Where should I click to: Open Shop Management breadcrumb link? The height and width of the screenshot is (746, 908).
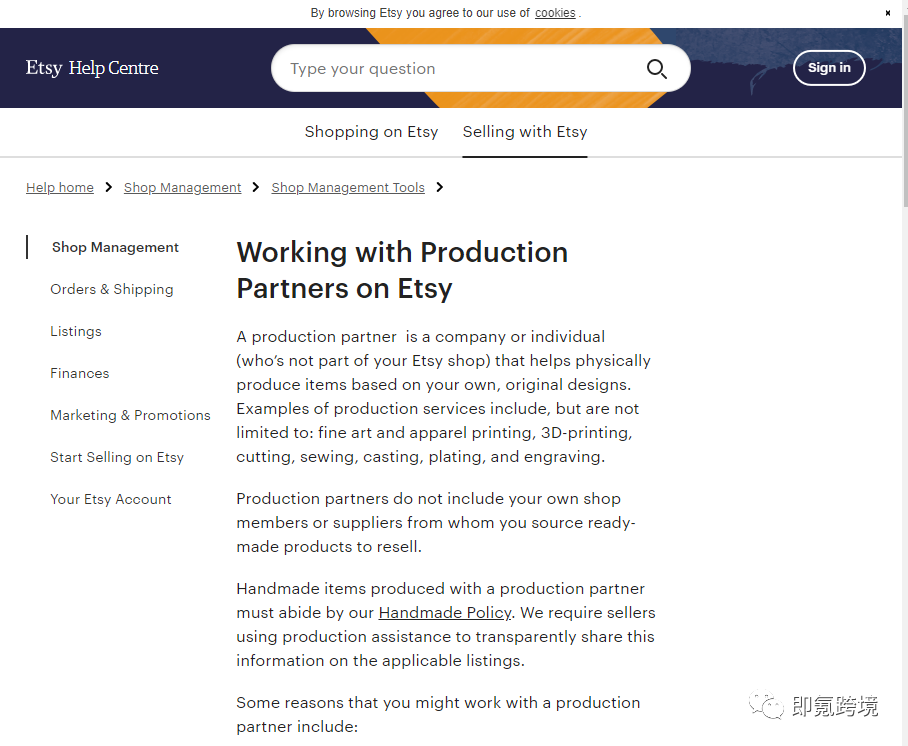point(182,188)
